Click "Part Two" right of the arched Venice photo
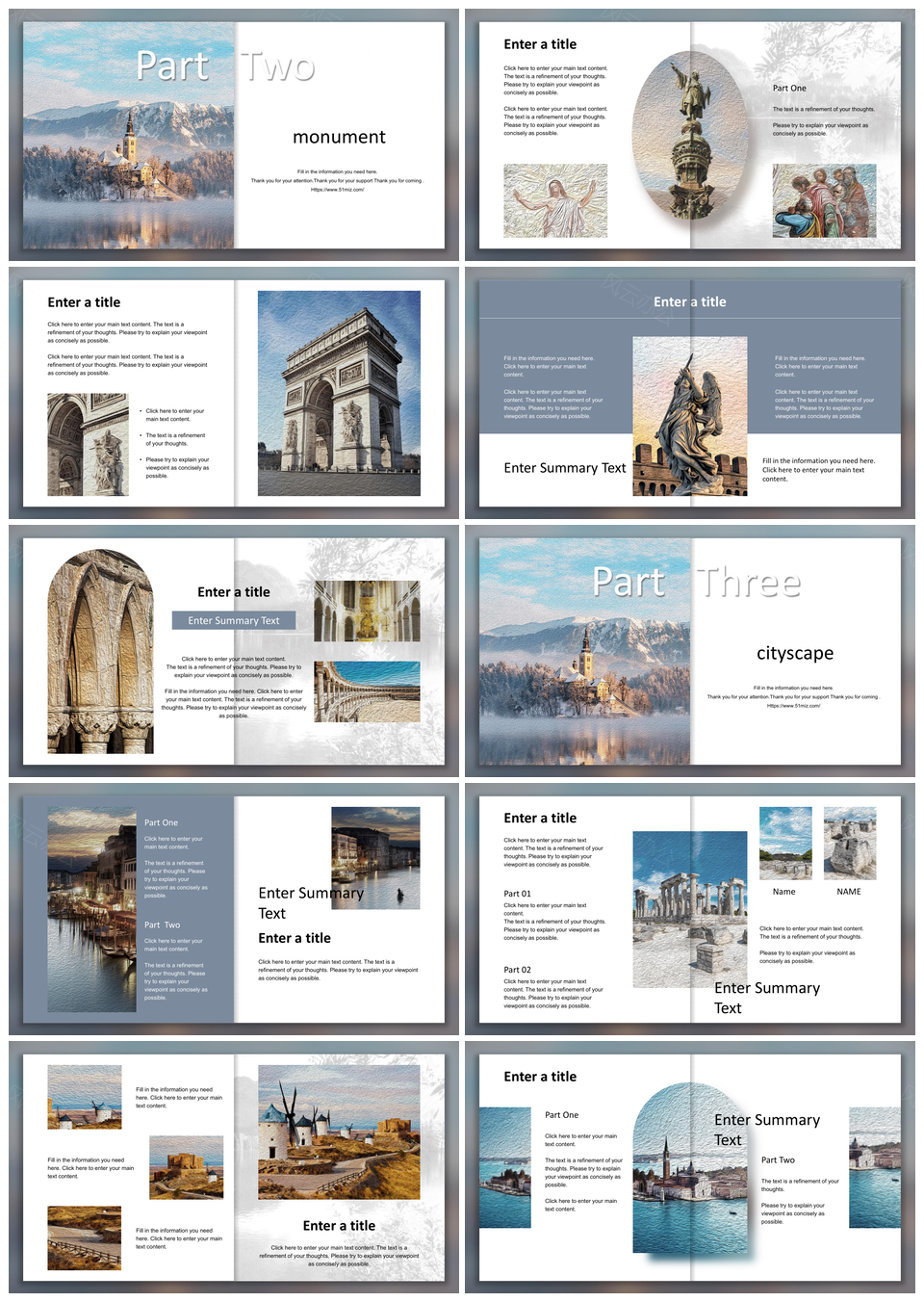924x1302 pixels. (778, 1160)
